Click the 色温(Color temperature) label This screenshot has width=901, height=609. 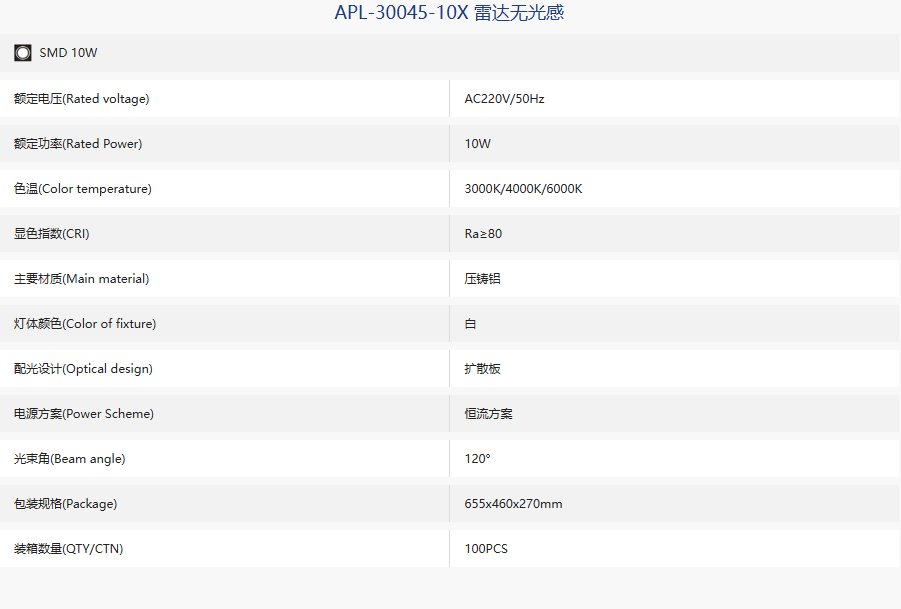click(x=83, y=188)
